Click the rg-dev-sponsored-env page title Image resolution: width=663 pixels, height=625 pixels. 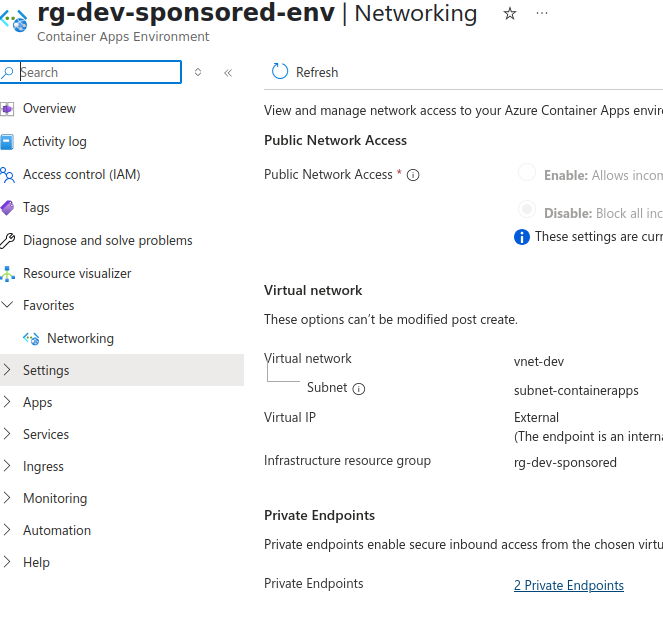pos(186,13)
